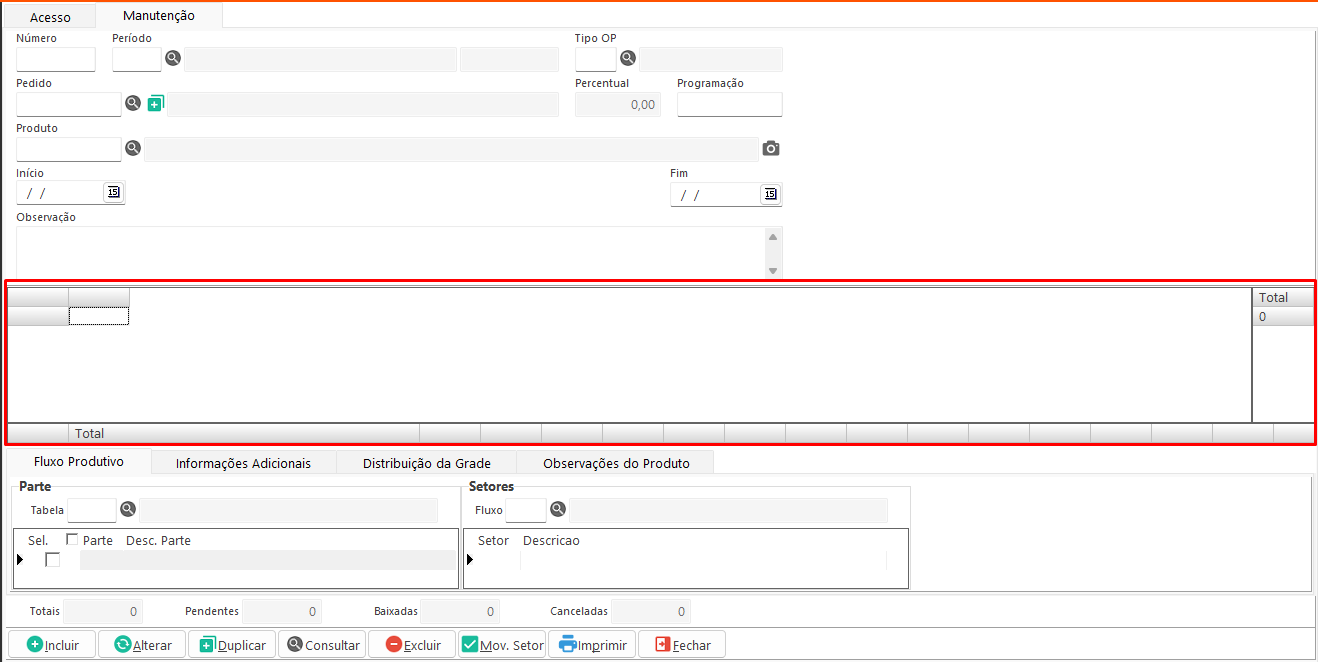Switch to the Acesso tab

pos(50,17)
